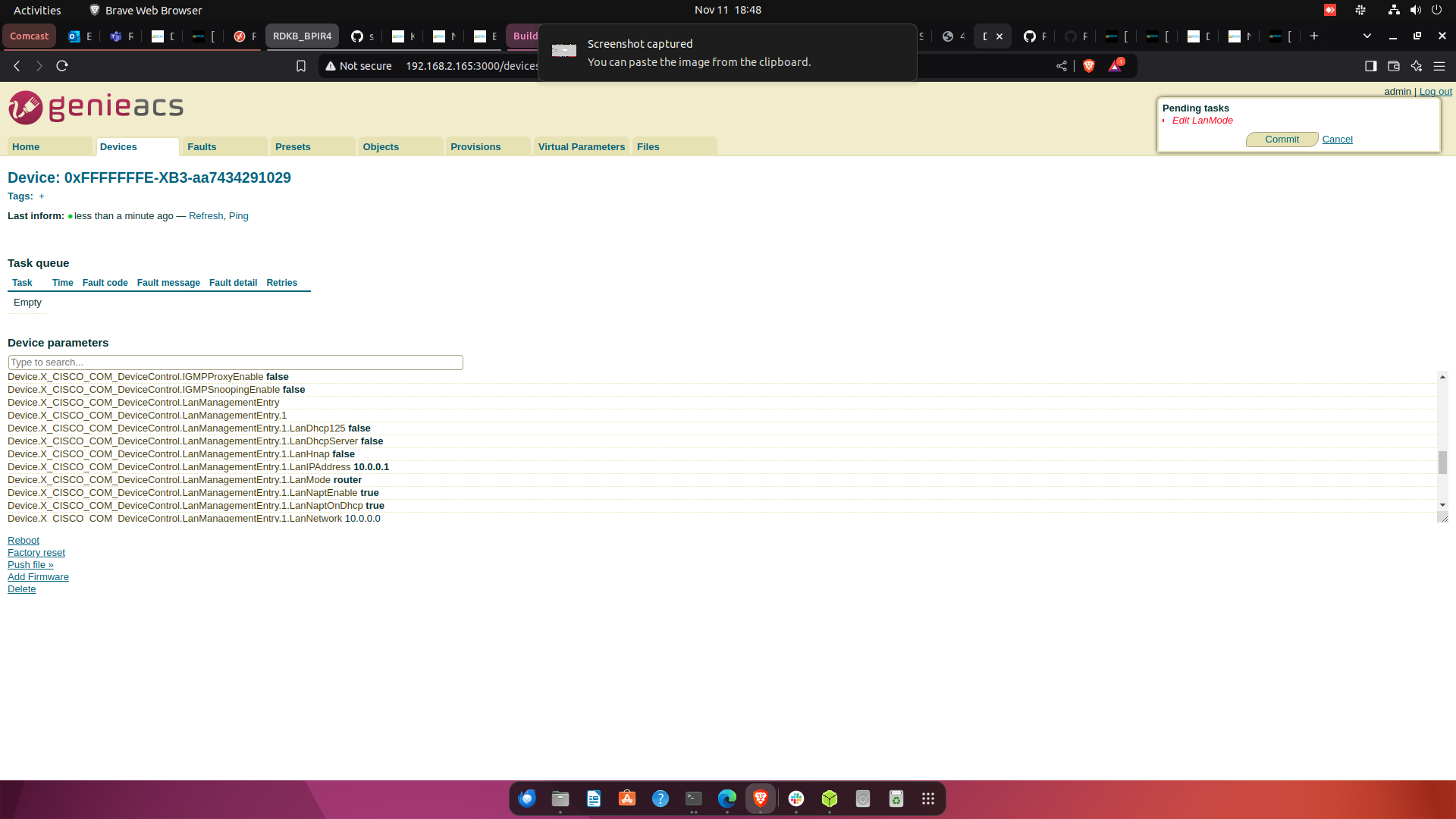Image resolution: width=1456 pixels, height=819 pixels.
Task: Open the Presets tab
Action: click(x=293, y=147)
